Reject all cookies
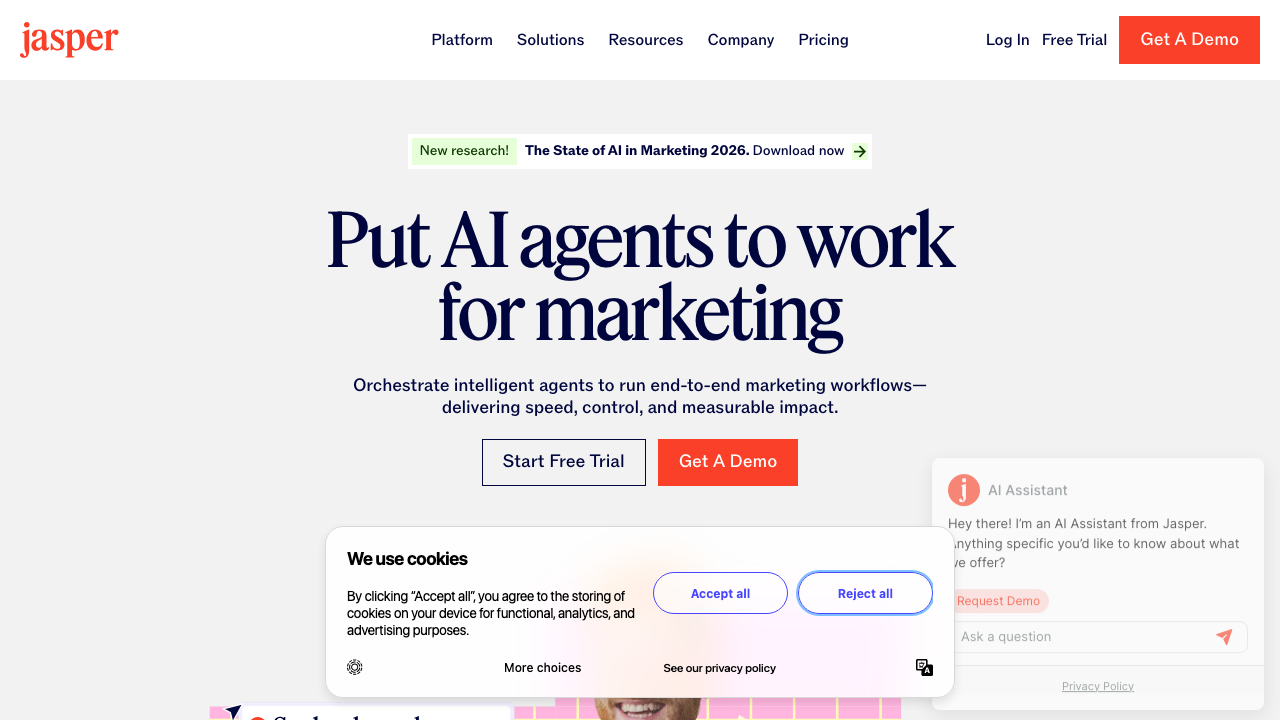The height and width of the screenshot is (720, 1280). [865, 593]
